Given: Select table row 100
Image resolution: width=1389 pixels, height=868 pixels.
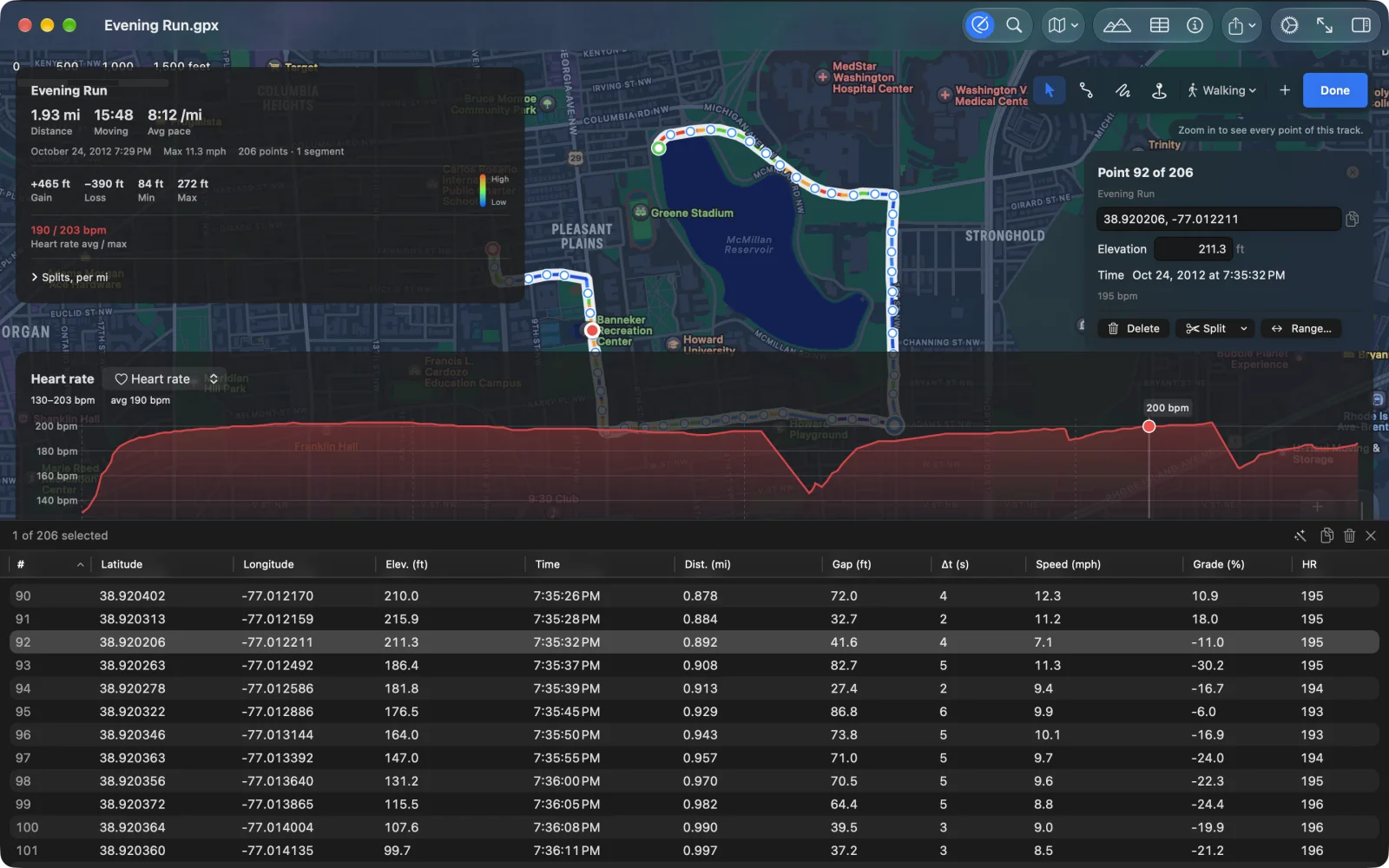Looking at the screenshot, I should click(x=694, y=827).
